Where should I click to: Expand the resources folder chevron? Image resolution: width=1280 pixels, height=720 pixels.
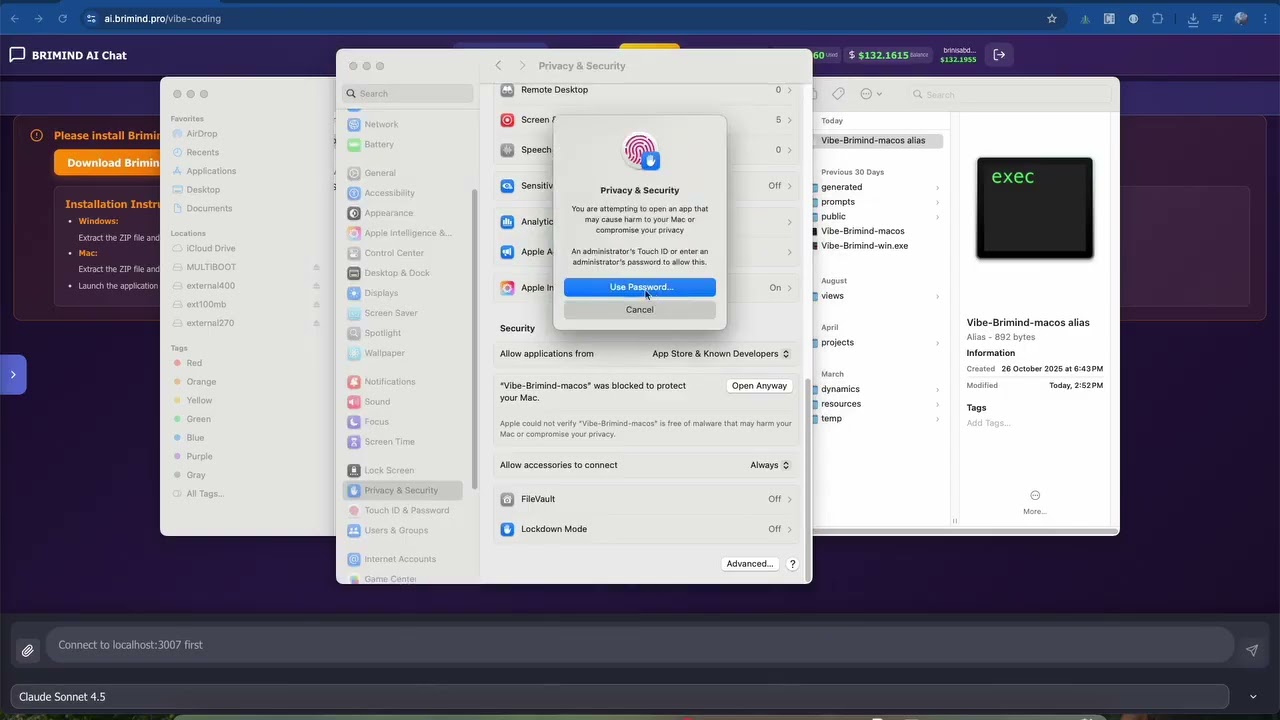(x=937, y=404)
